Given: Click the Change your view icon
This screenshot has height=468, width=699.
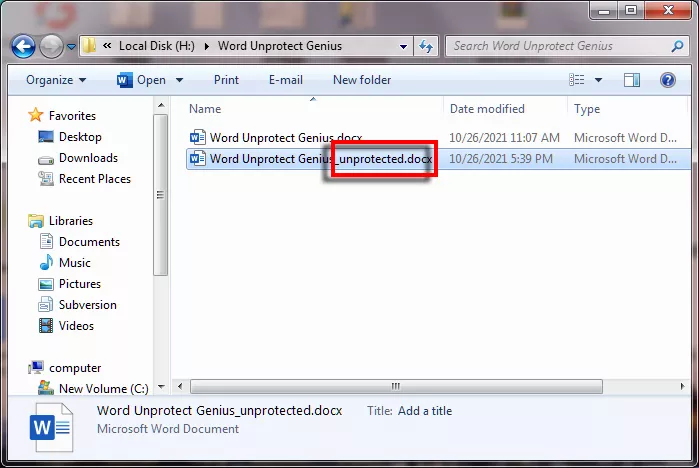Looking at the screenshot, I should [576, 80].
